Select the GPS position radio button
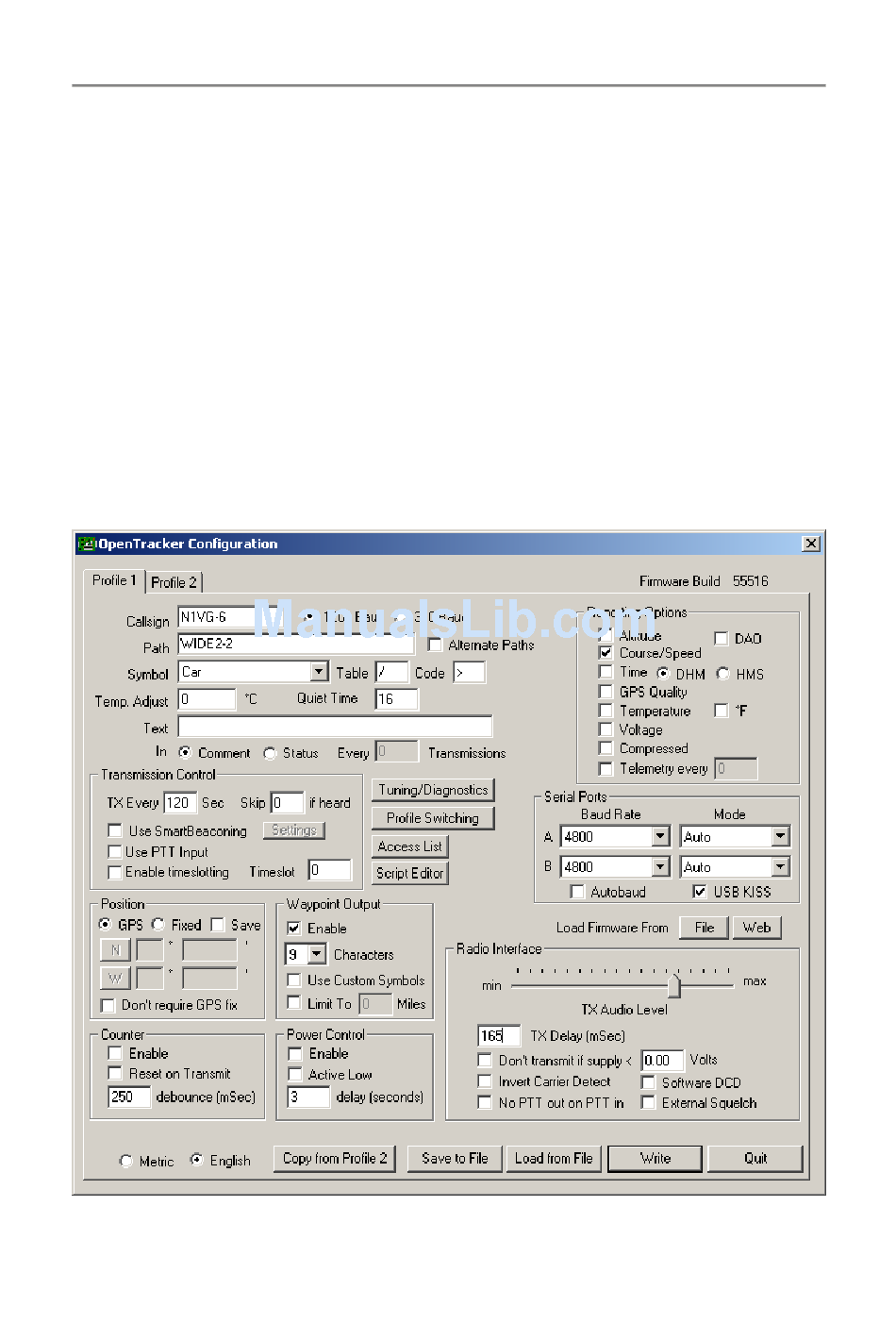Image resolution: width=896 pixels, height=1340 pixels. click(x=105, y=924)
